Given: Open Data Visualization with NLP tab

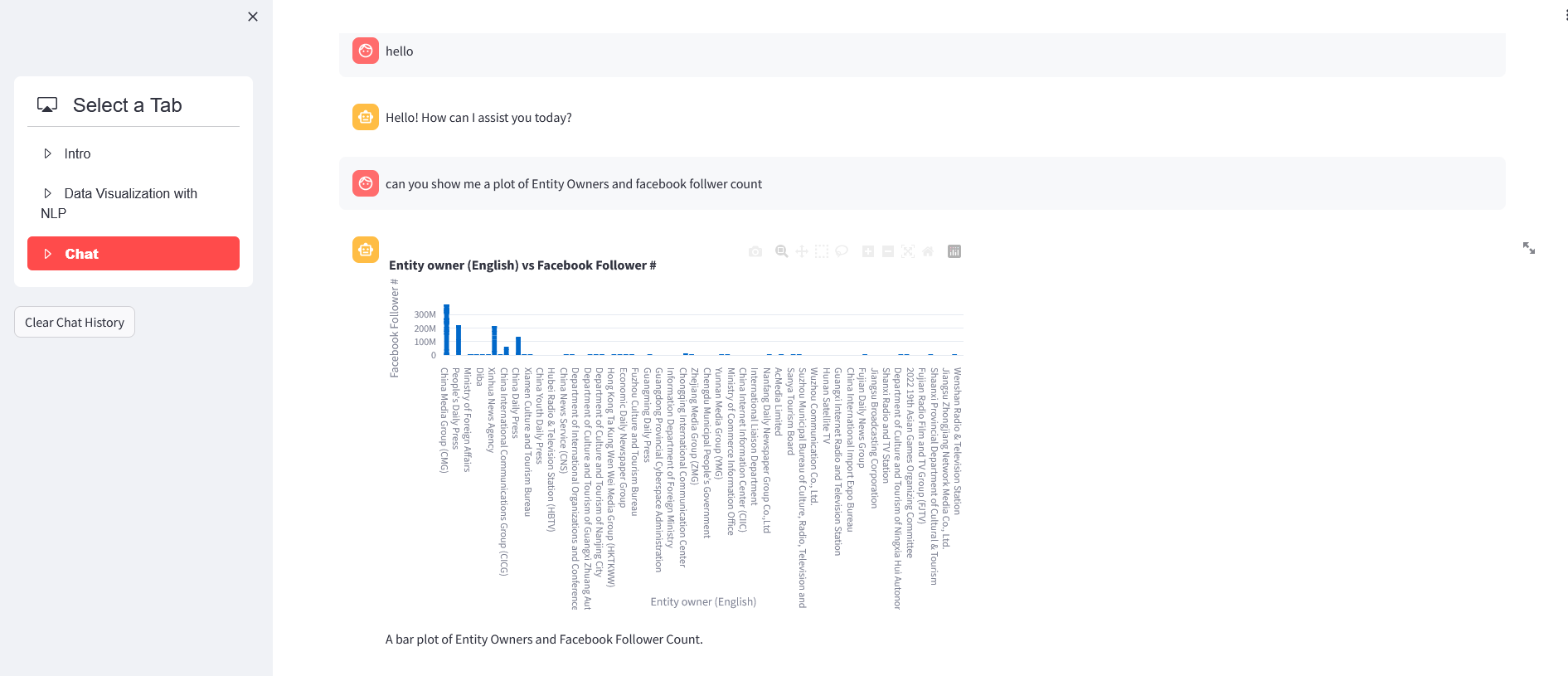Looking at the screenshot, I should pyautogui.click(x=133, y=203).
